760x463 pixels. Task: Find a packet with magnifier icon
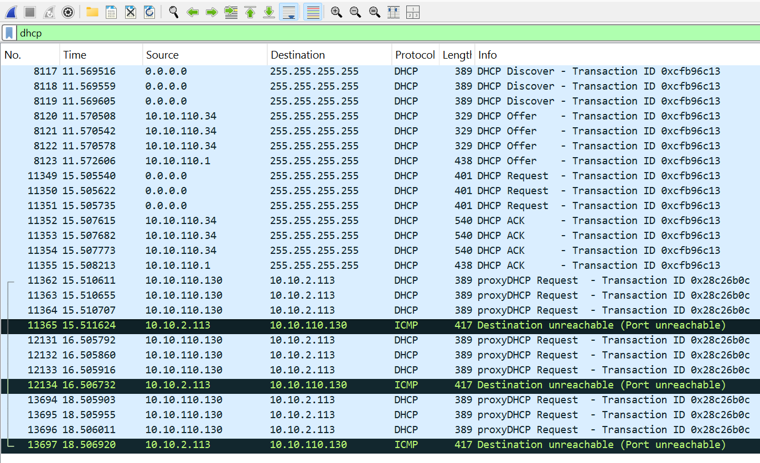coord(174,12)
